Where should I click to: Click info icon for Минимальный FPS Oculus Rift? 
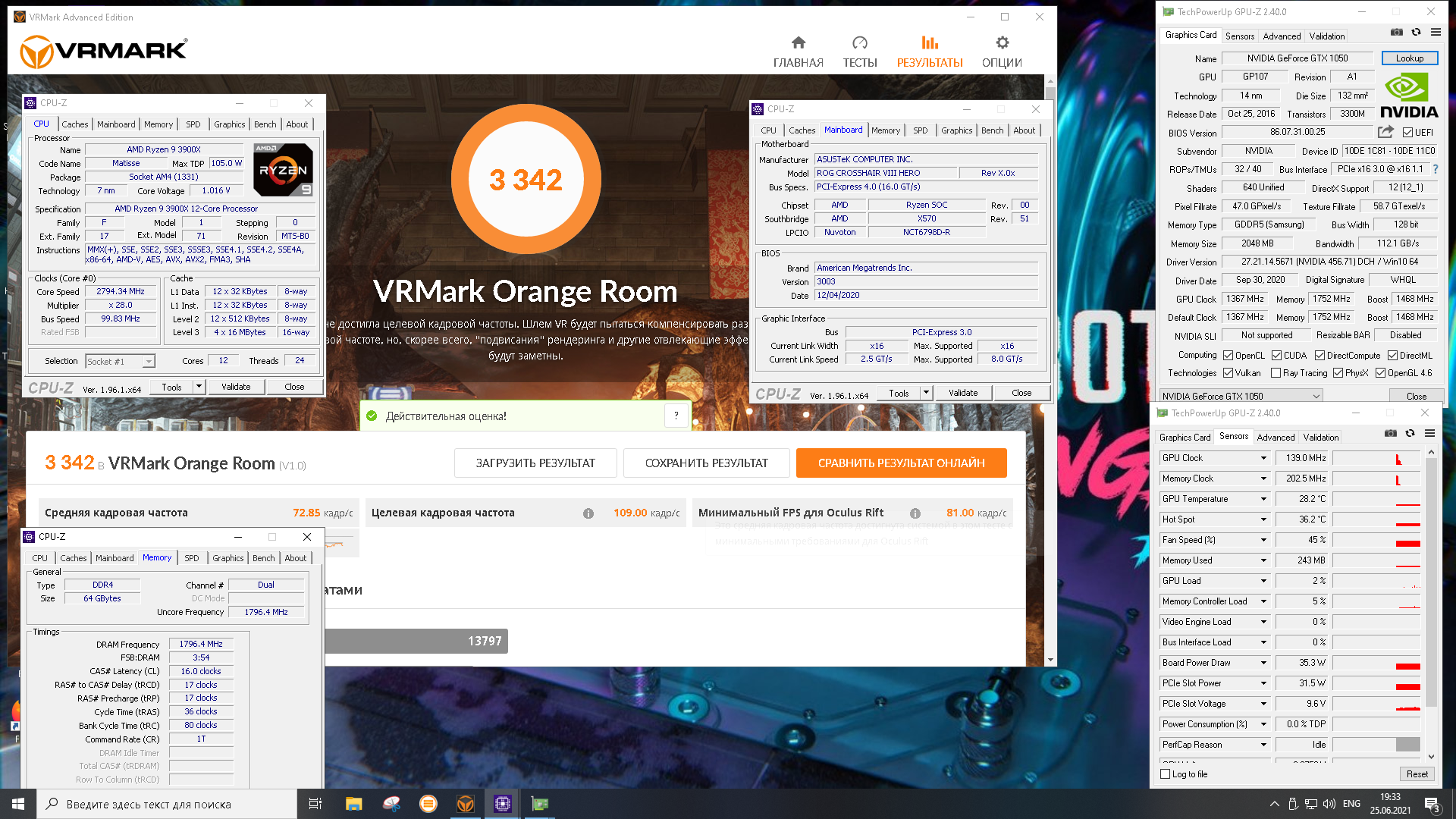[915, 513]
